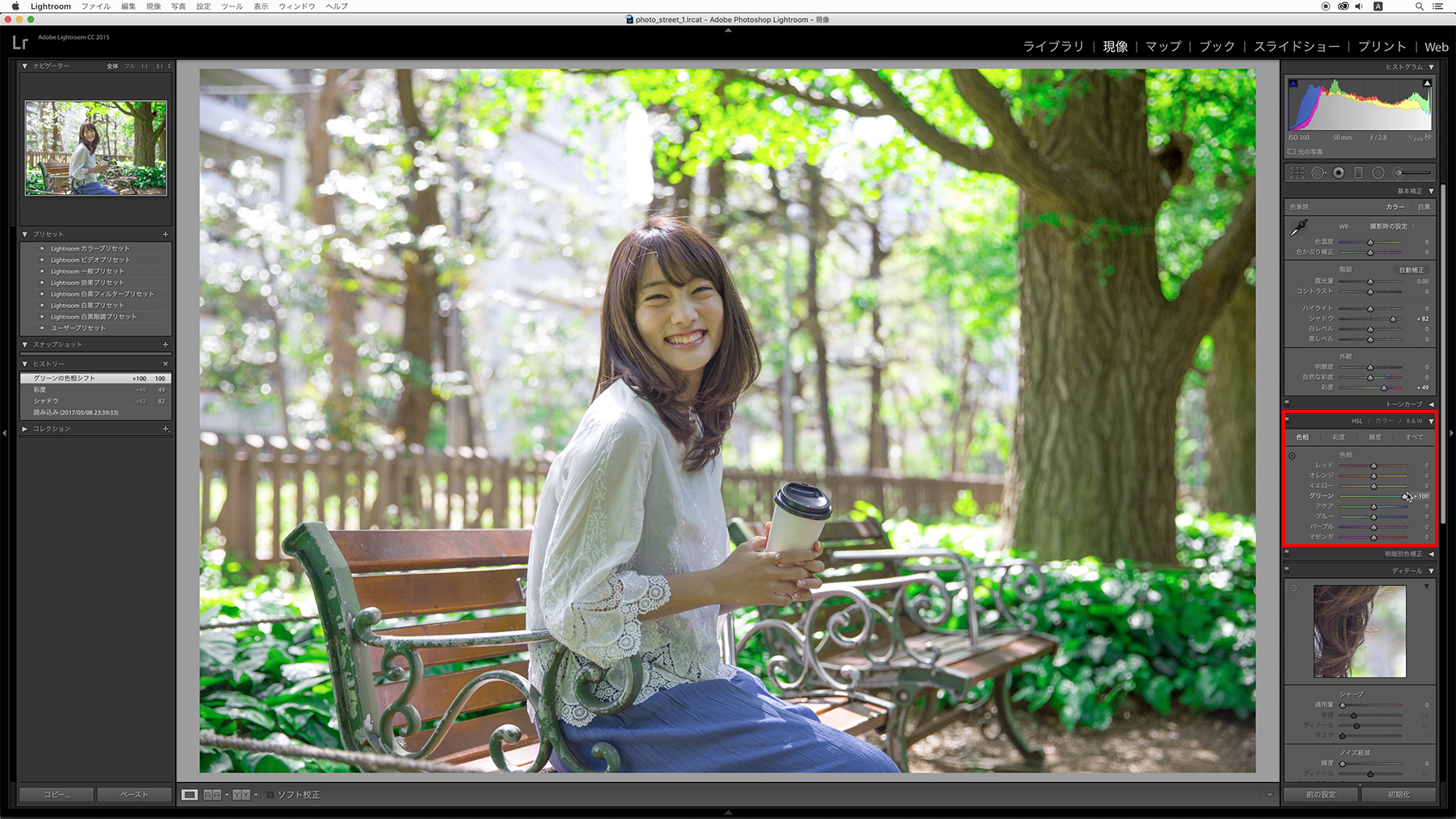This screenshot has width=1456, height=819.
Task: Collapse the プリセット presets panel
Action: [25, 234]
